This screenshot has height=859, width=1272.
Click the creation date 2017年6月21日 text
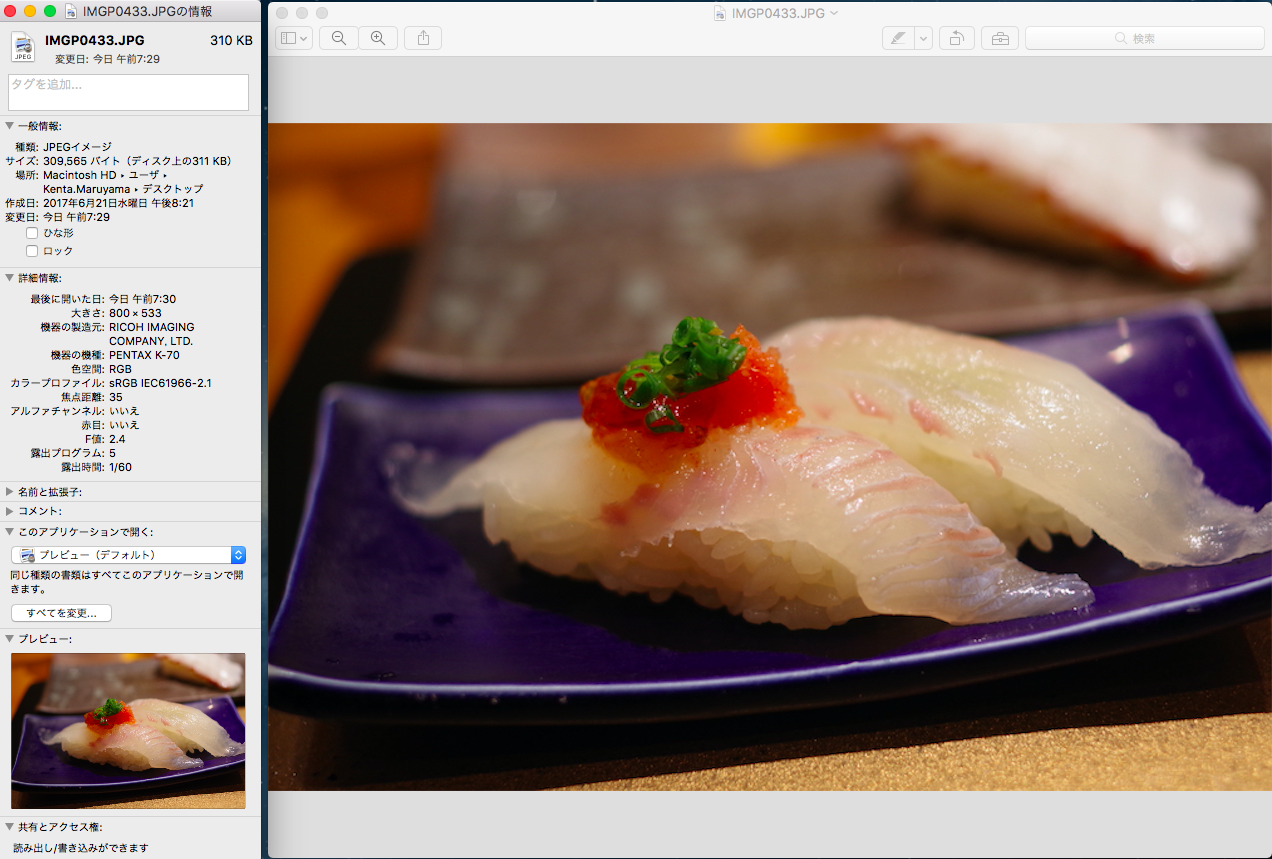[x=118, y=203]
